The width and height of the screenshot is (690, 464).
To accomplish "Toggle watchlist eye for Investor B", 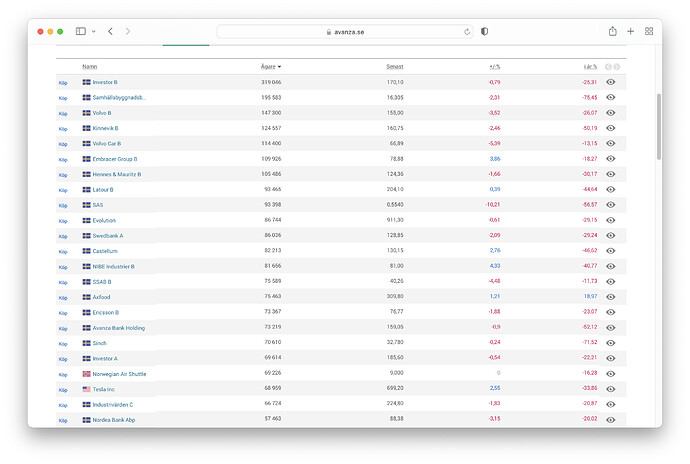I will 610,82.
